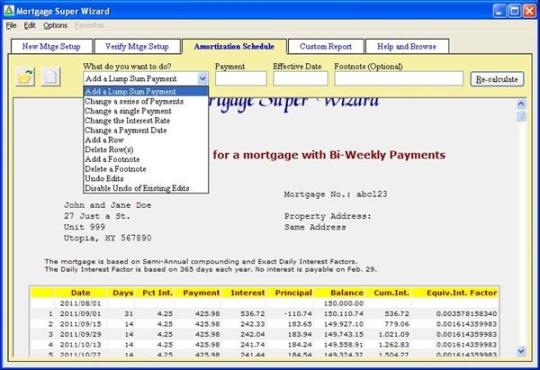Click the vertical scrollbar thumb
This screenshot has width=540, height=370.
click(521, 116)
